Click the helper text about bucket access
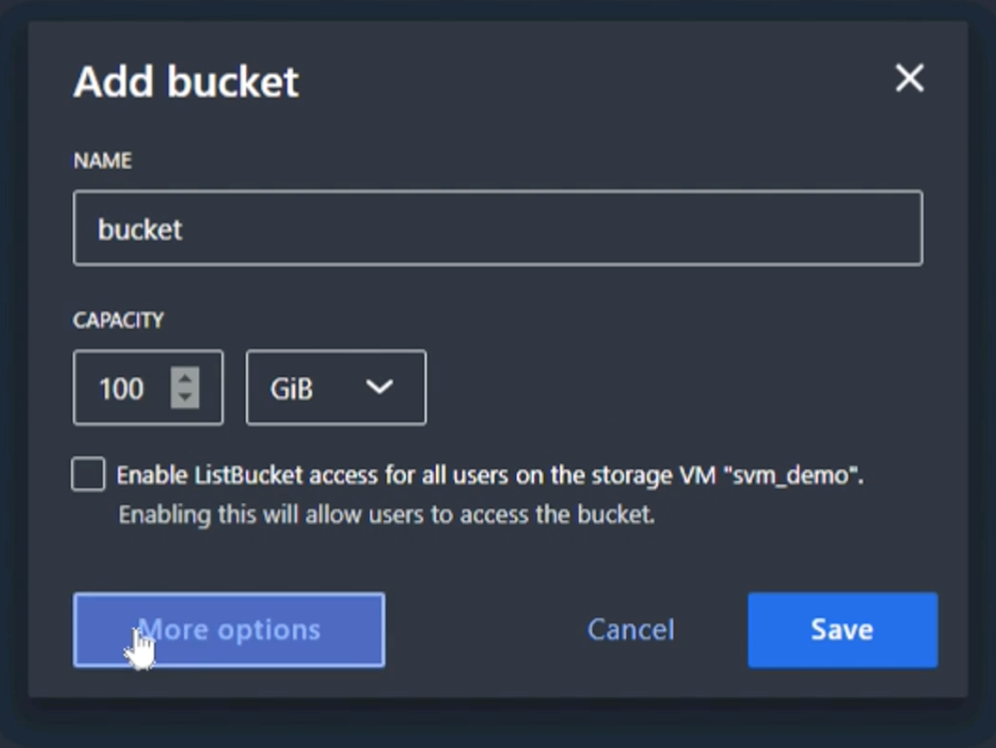The height and width of the screenshot is (748, 996). pyautogui.click(x=386, y=516)
